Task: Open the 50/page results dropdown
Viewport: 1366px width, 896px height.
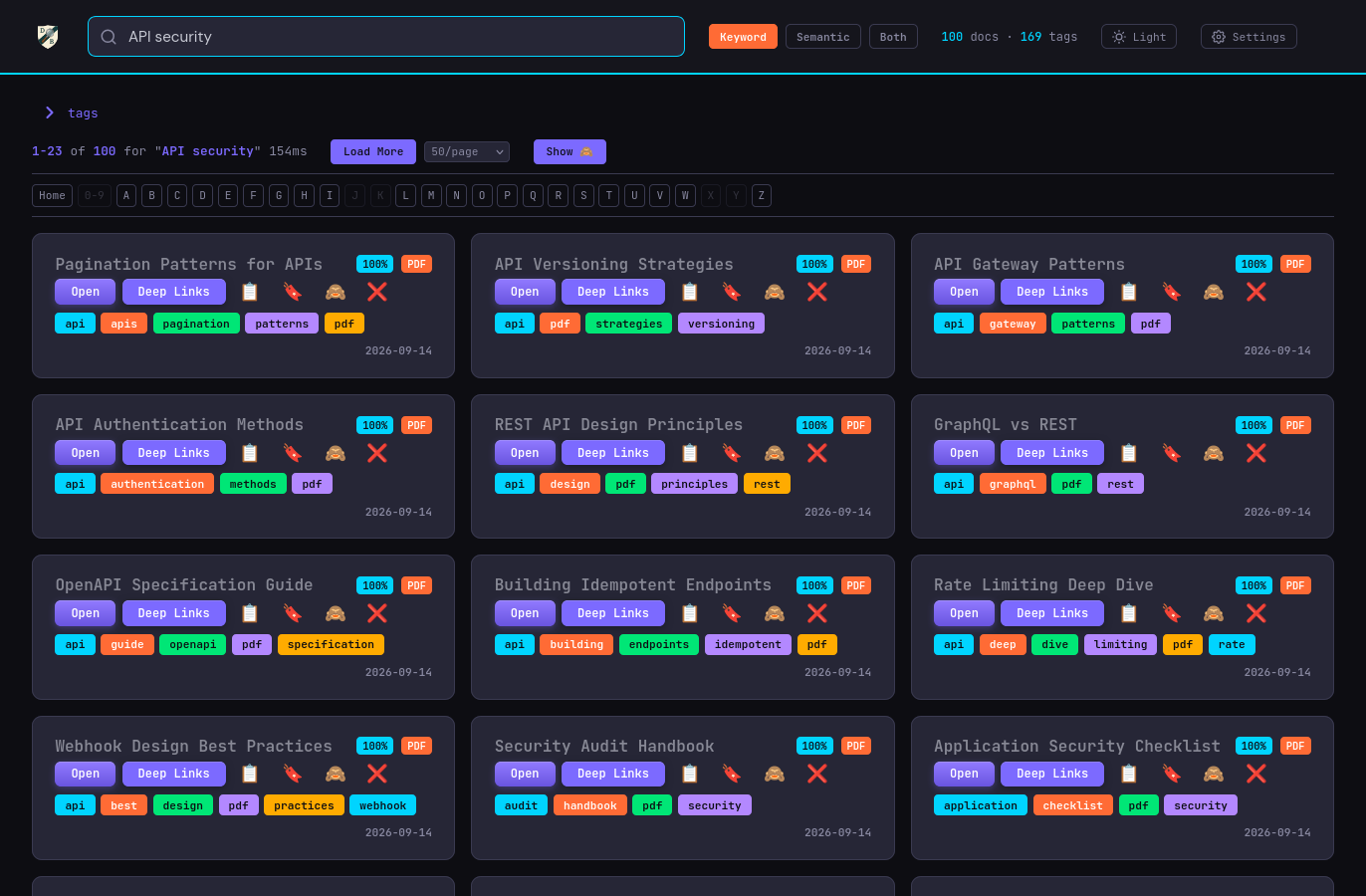Action: click(467, 151)
